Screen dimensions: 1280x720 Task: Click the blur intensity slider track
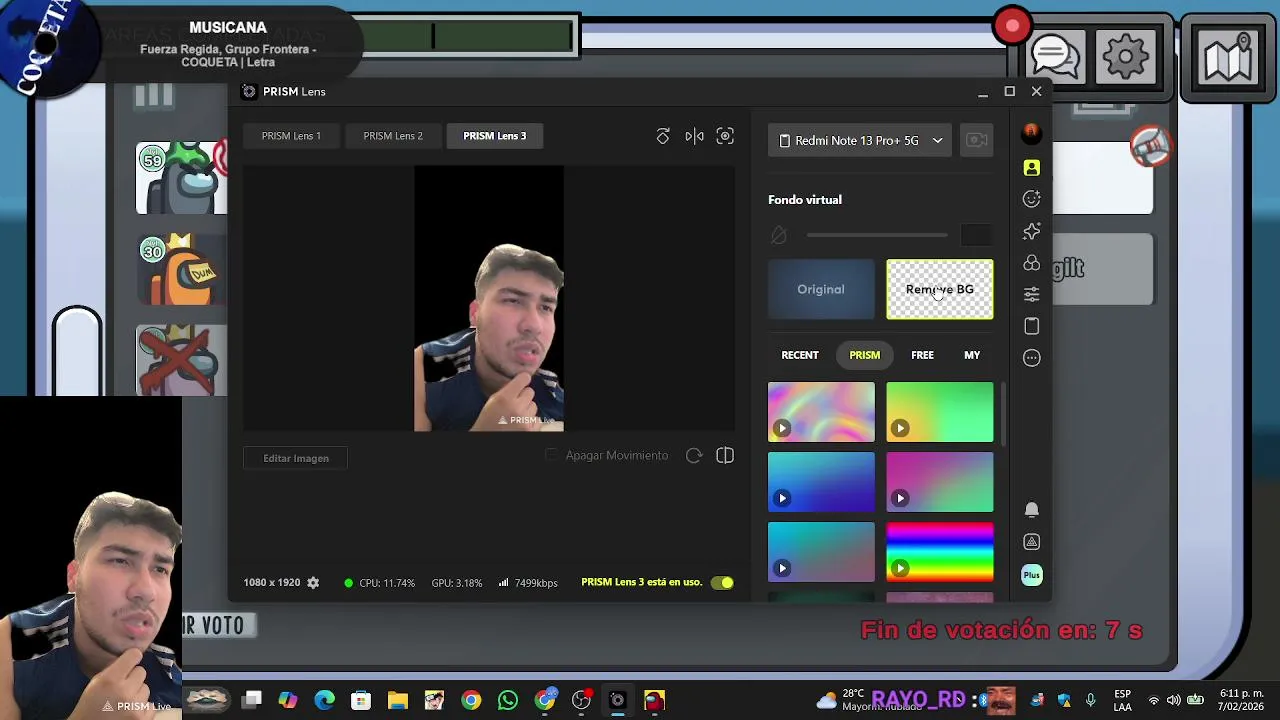(x=877, y=235)
